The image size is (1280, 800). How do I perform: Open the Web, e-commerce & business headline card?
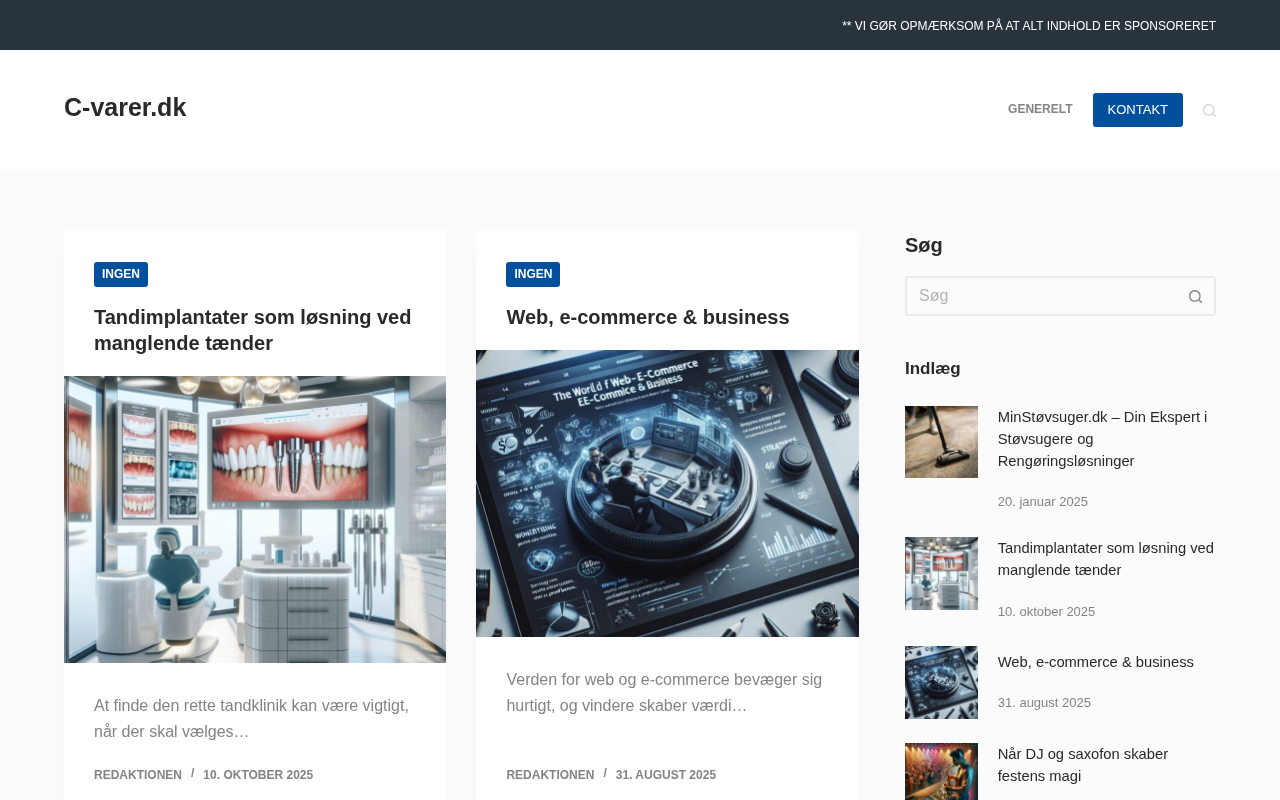pos(647,317)
